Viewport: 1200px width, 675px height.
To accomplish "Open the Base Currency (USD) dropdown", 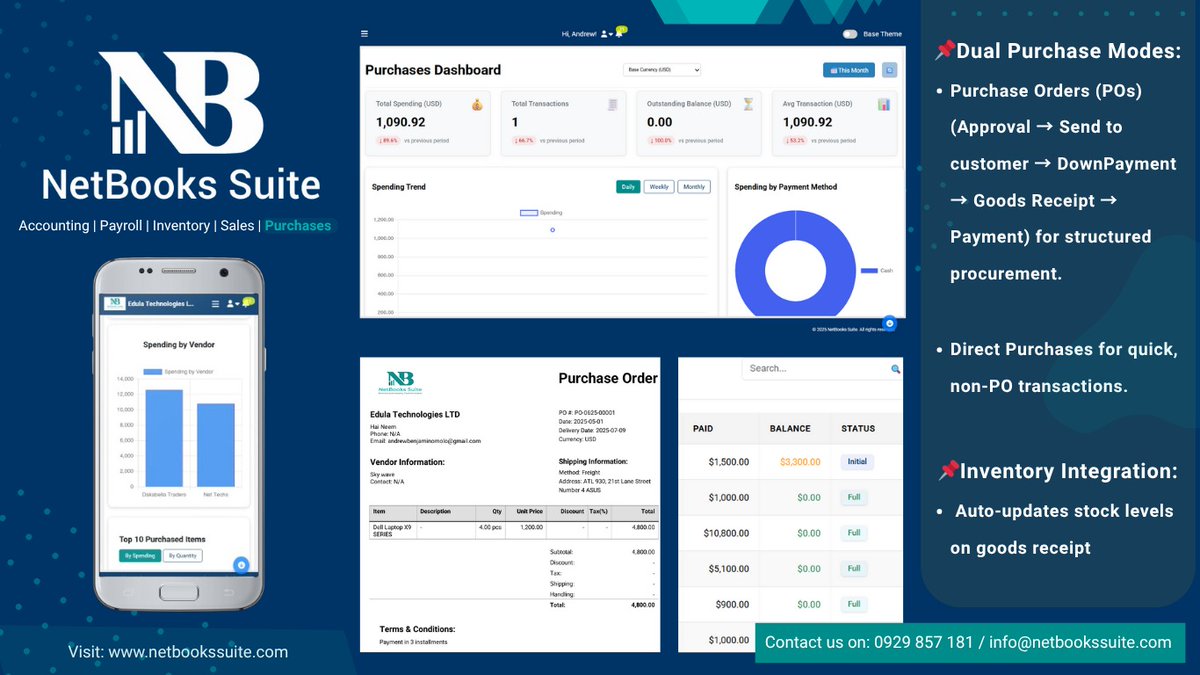I will click(x=662, y=70).
